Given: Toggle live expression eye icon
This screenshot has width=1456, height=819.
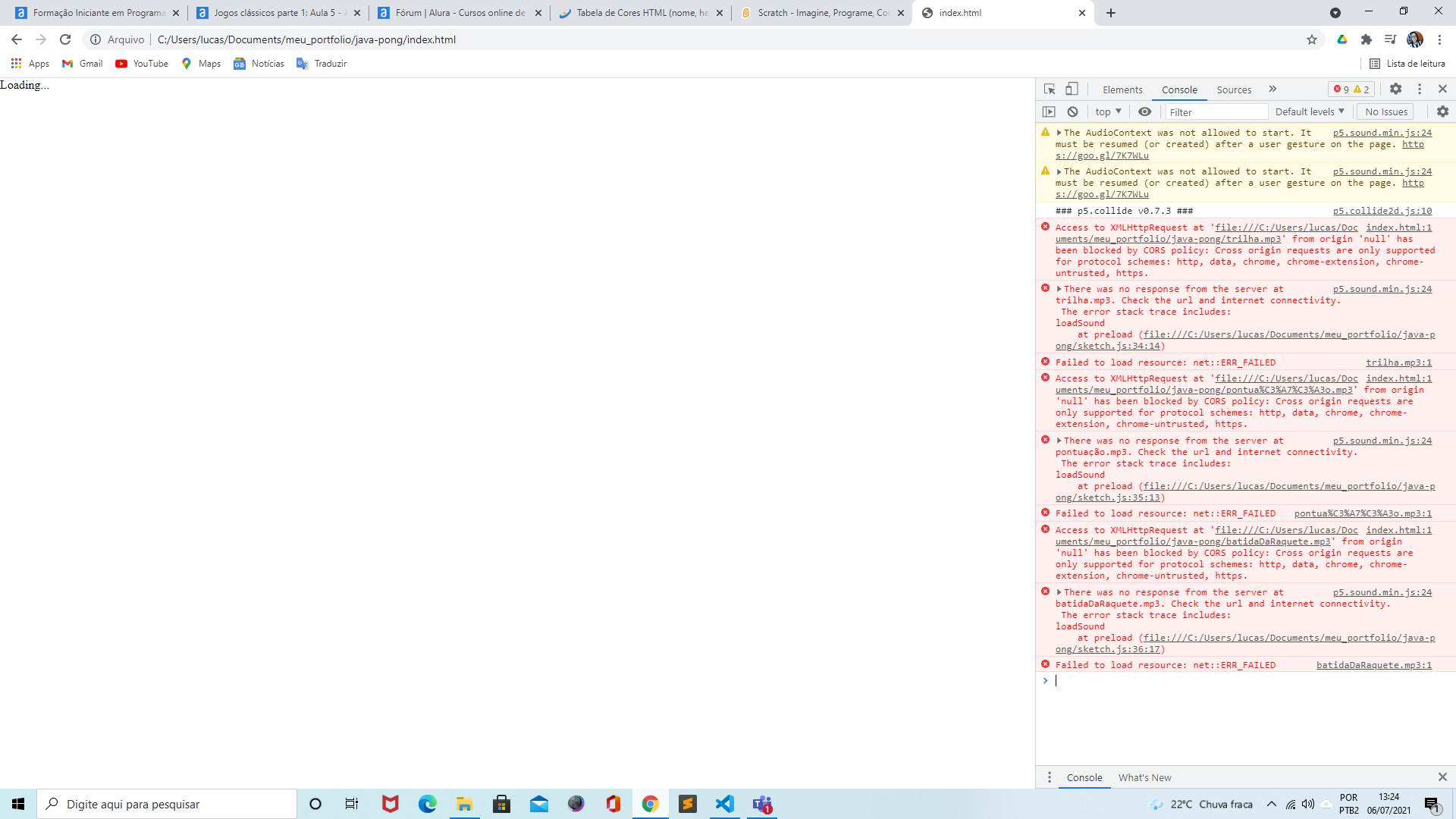Looking at the screenshot, I should [1144, 112].
